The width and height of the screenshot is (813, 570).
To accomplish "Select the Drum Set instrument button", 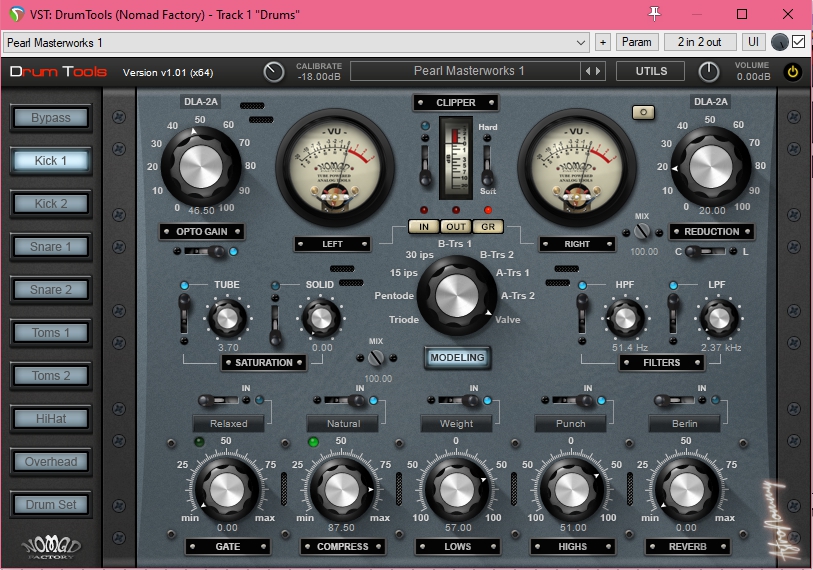I will coord(51,505).
